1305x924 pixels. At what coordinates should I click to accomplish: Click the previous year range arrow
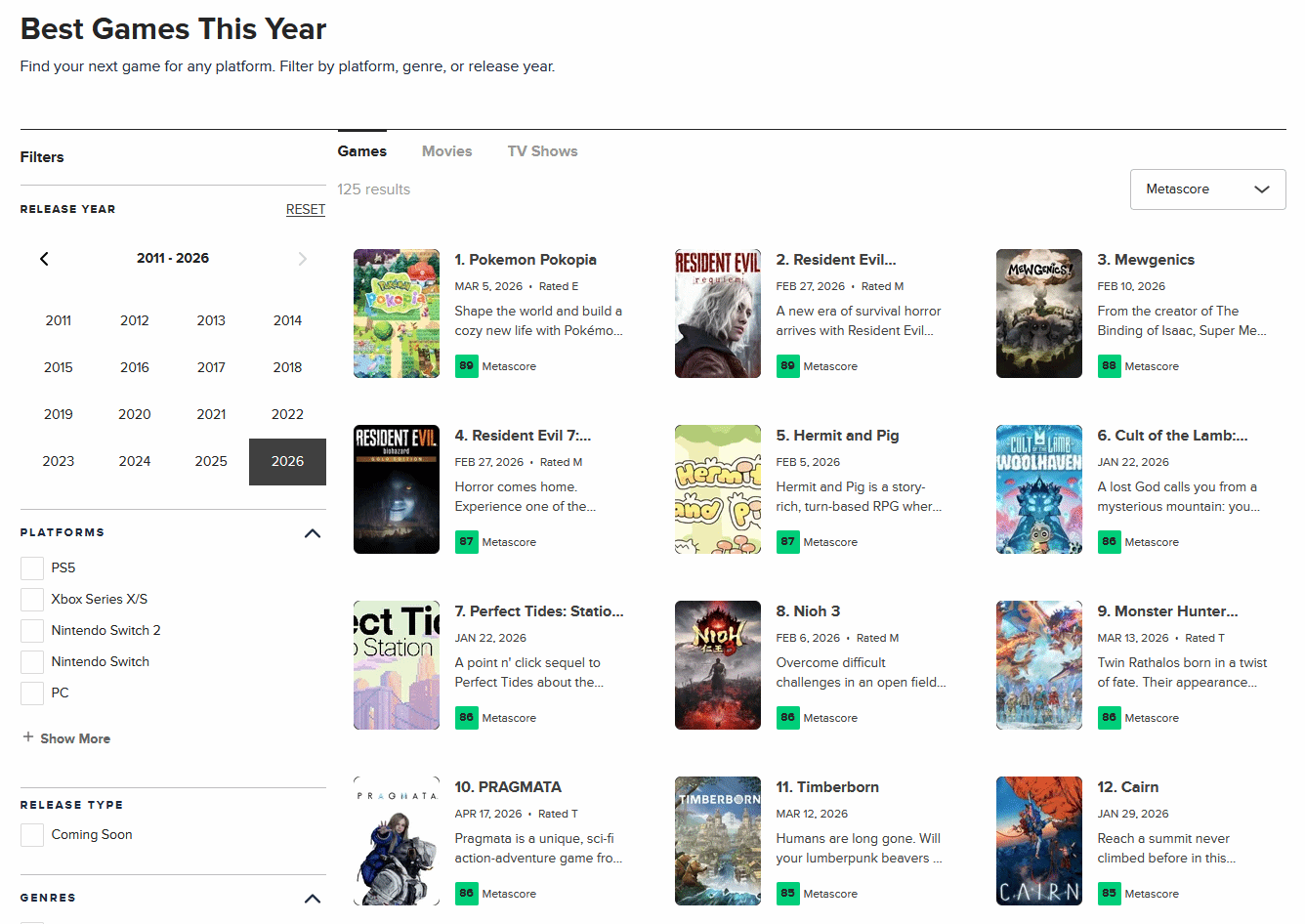tap(44, 259)
